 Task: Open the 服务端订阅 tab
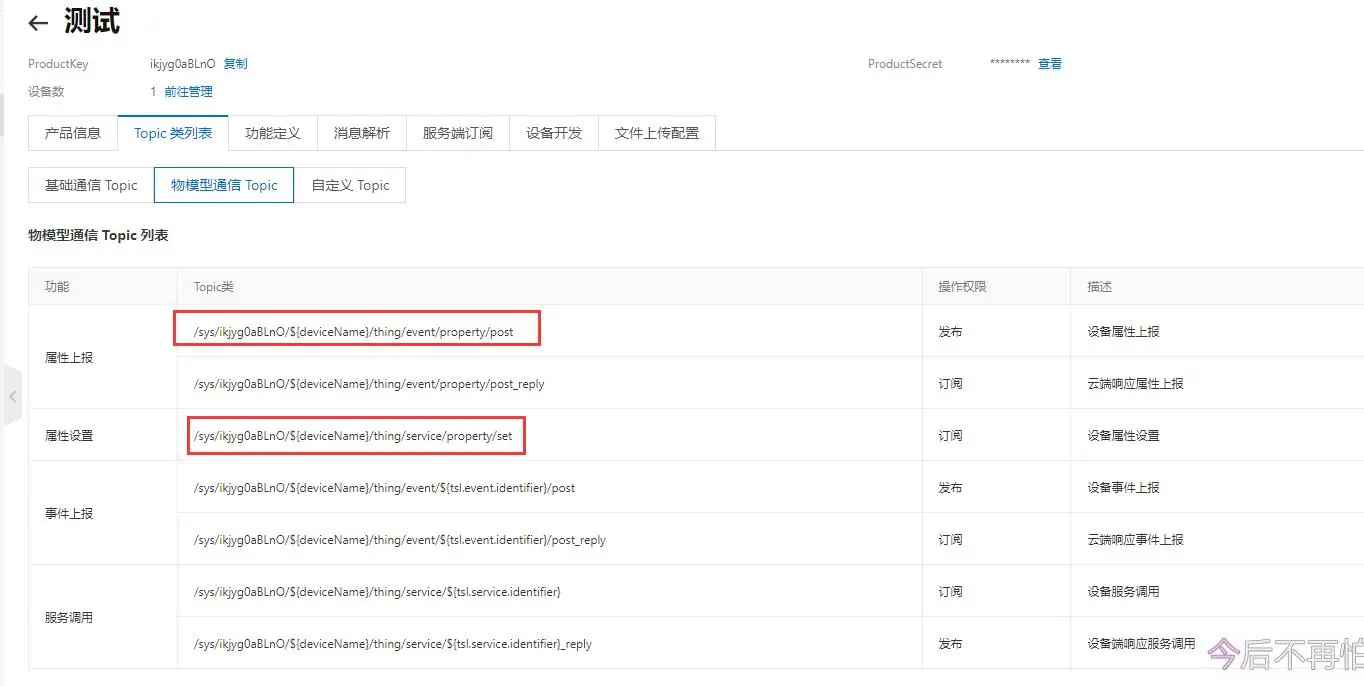tap(457, 133)
